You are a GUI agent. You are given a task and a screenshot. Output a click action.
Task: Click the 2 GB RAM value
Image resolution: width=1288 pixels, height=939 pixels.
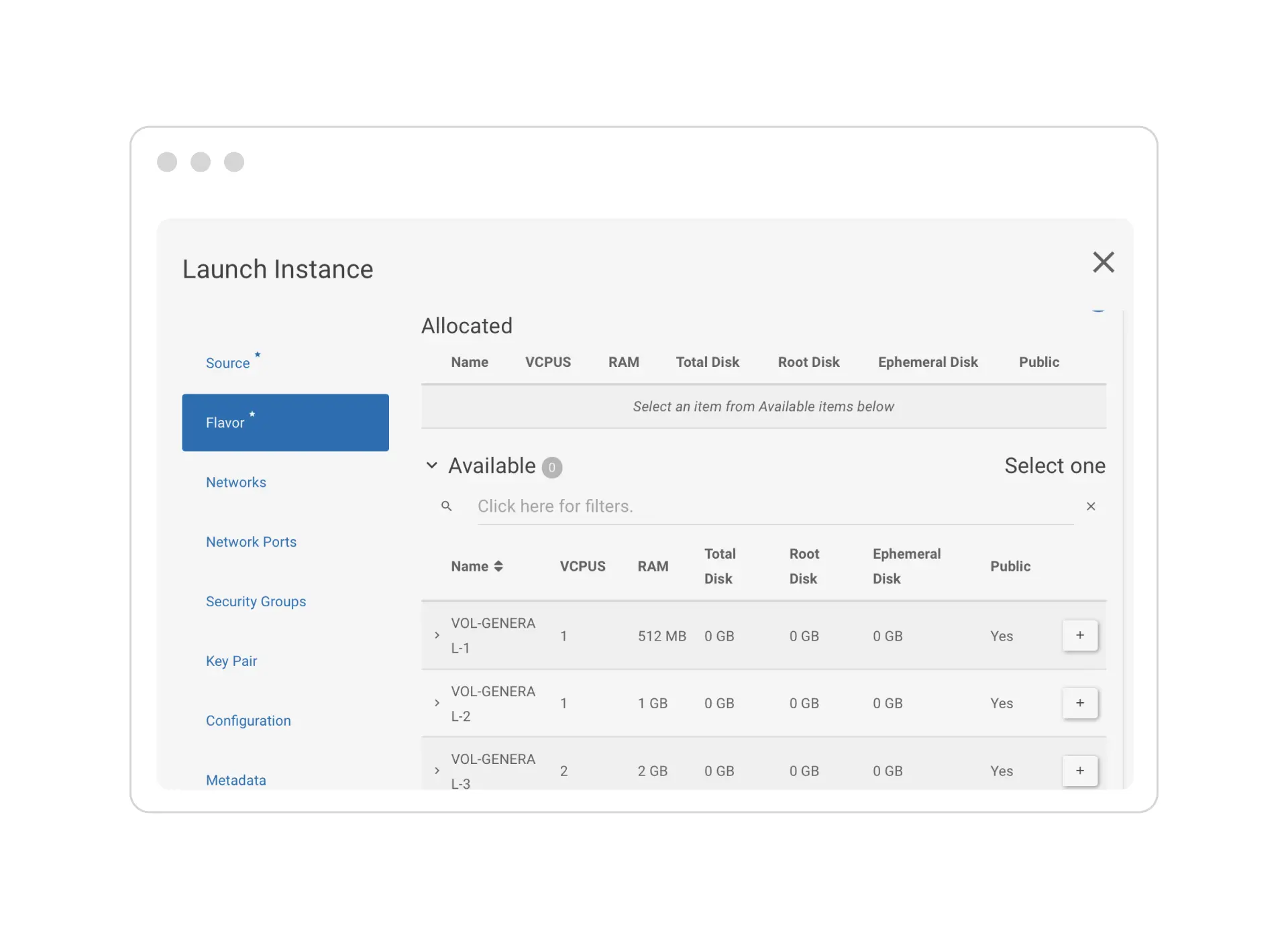point(653,771)
